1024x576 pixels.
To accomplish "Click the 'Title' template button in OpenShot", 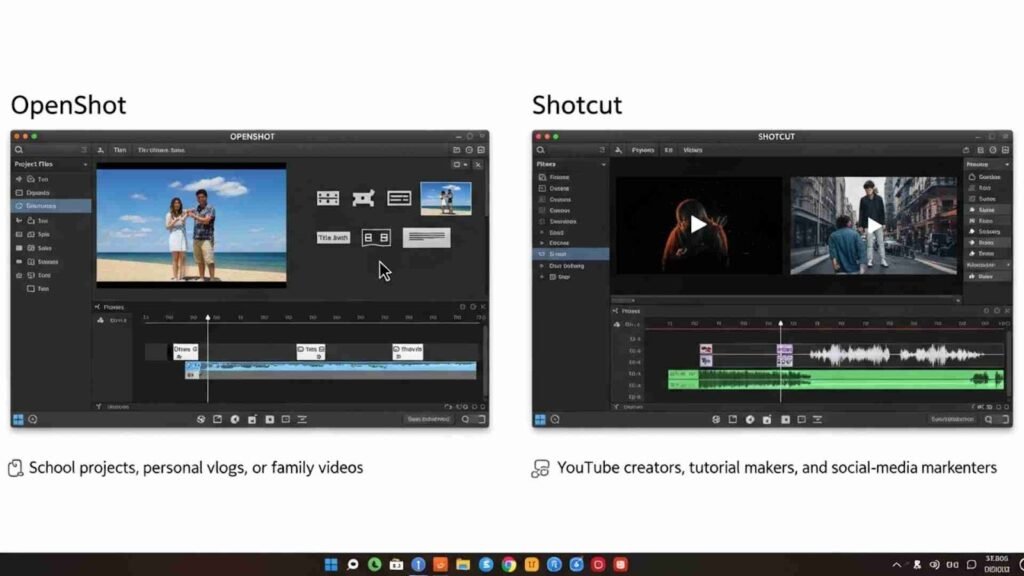I will click(333, 238).
